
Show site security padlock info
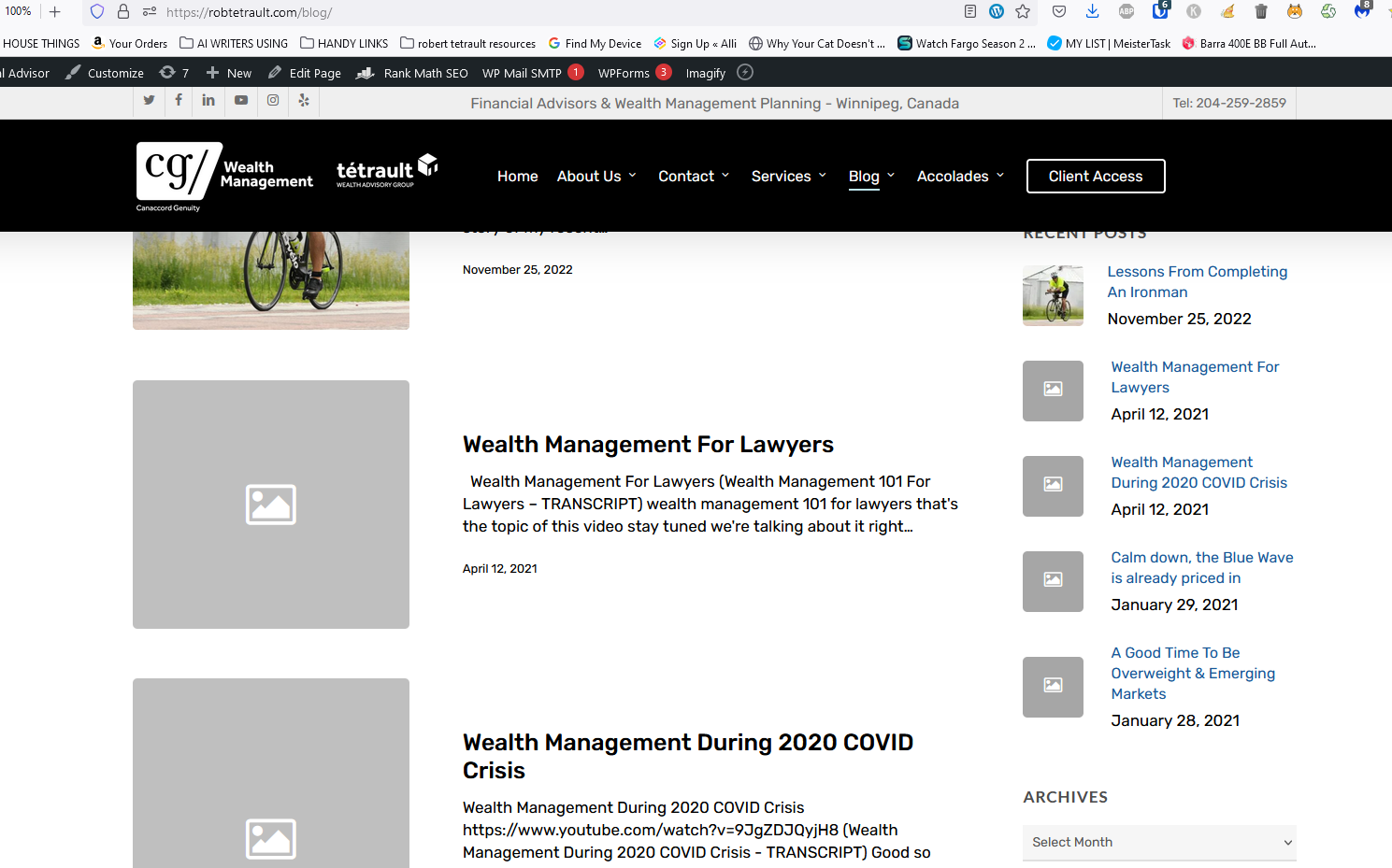(123, 12)
